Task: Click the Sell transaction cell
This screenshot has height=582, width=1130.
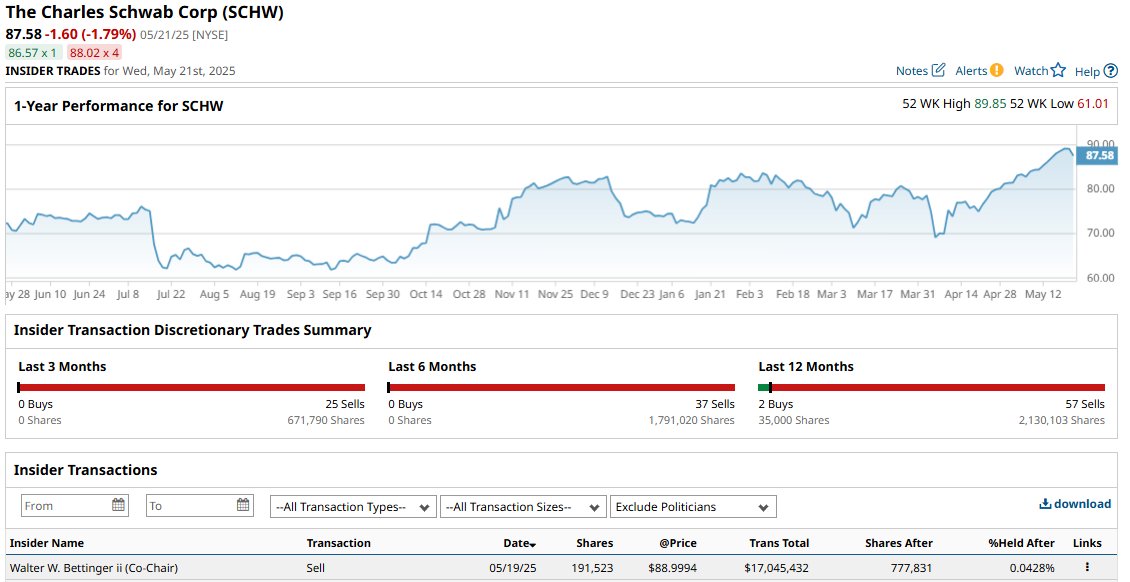Action: pyautogui.click(x=316, y=568)
